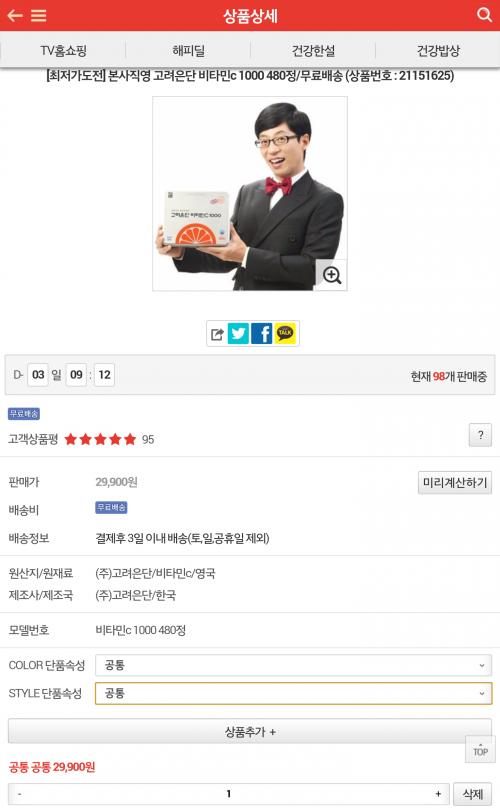Share product on Twitter
The image size is (500, 808).
click(x=238, y=334)
